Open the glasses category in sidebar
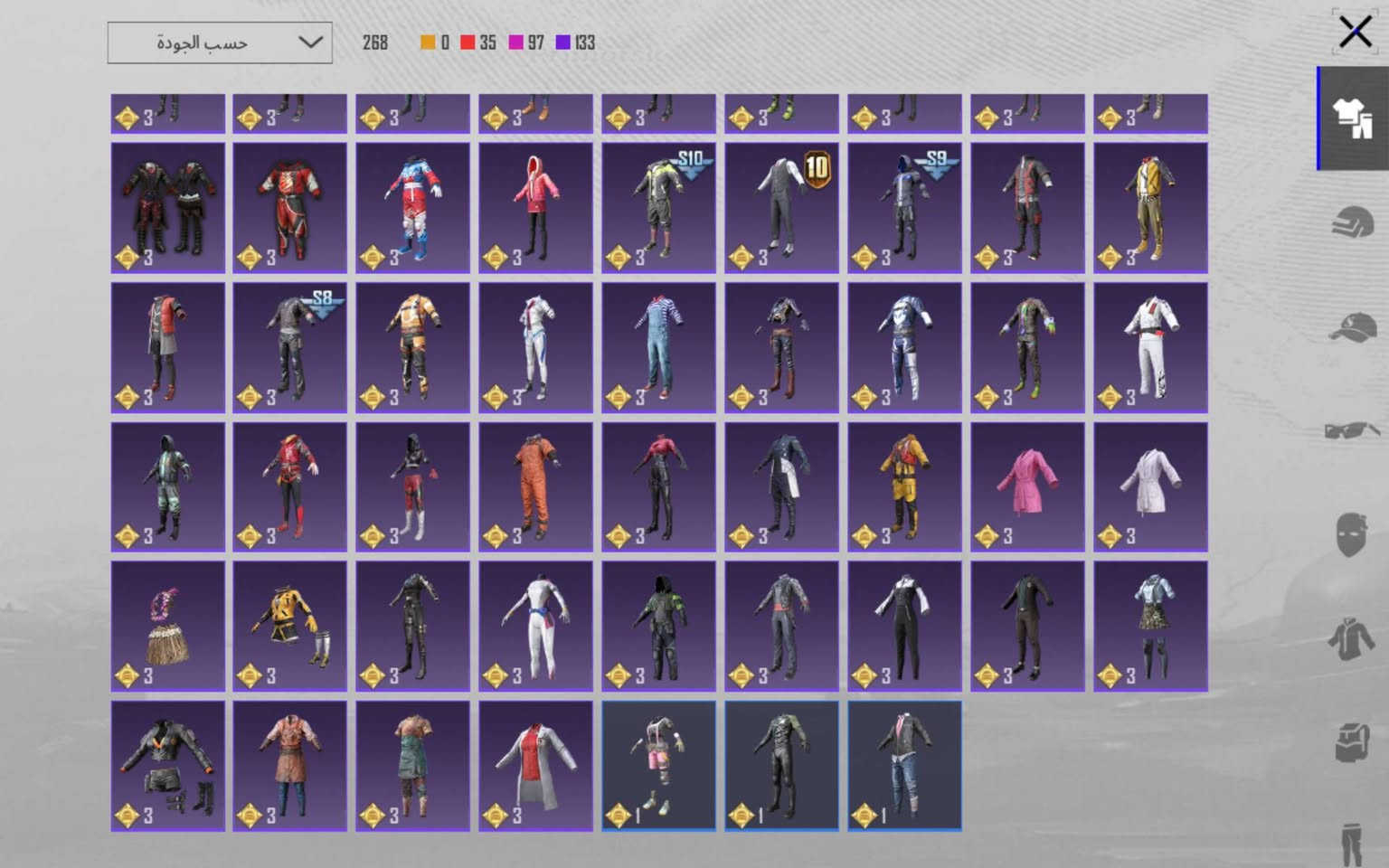This screenshot has width=1389, height=868. tap(1352, 430)
